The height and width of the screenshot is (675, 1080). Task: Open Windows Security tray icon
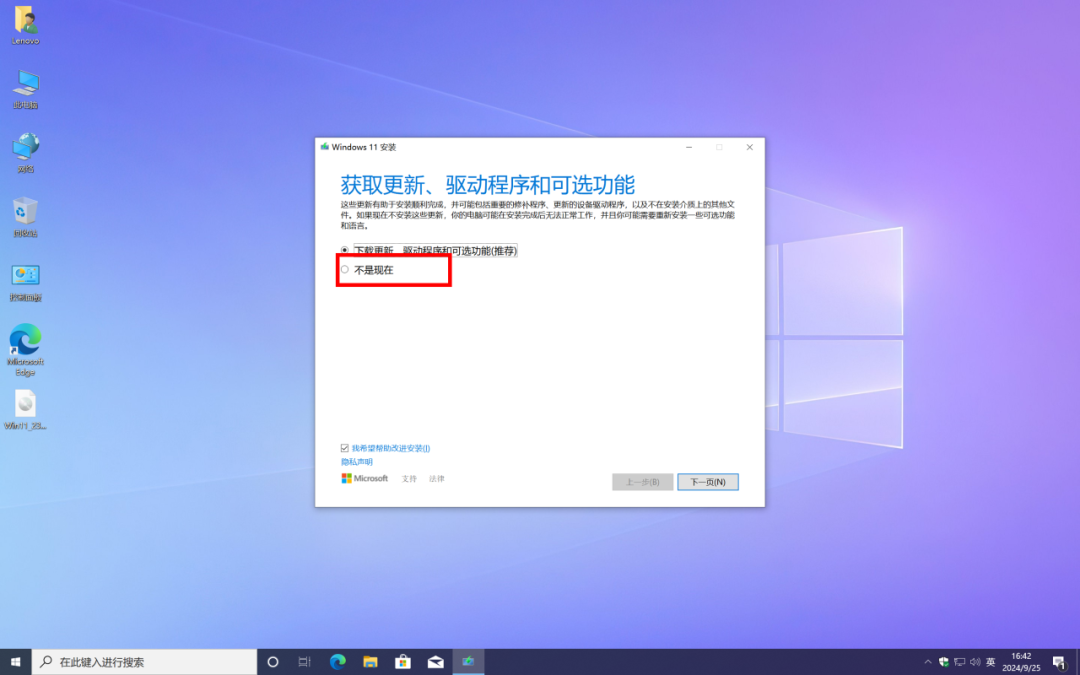tap(944, 662)
